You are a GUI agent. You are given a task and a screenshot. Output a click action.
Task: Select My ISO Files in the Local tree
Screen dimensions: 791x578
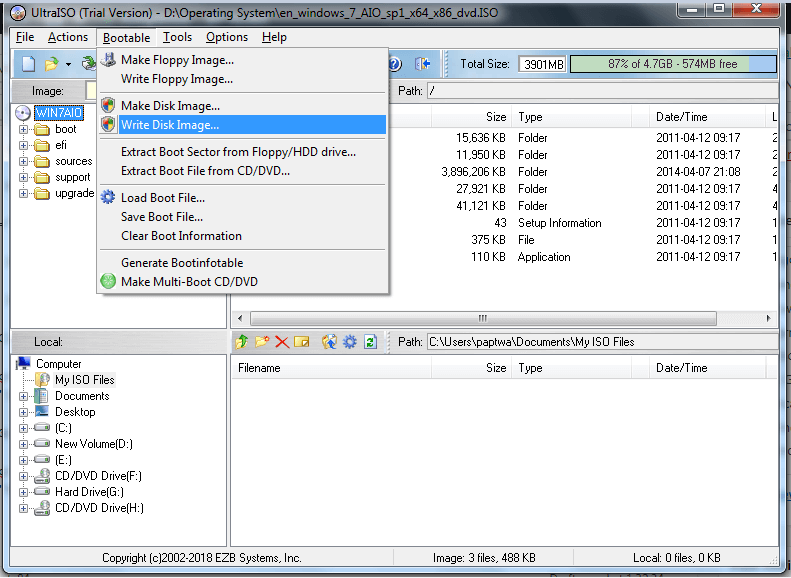coord(84,380)
